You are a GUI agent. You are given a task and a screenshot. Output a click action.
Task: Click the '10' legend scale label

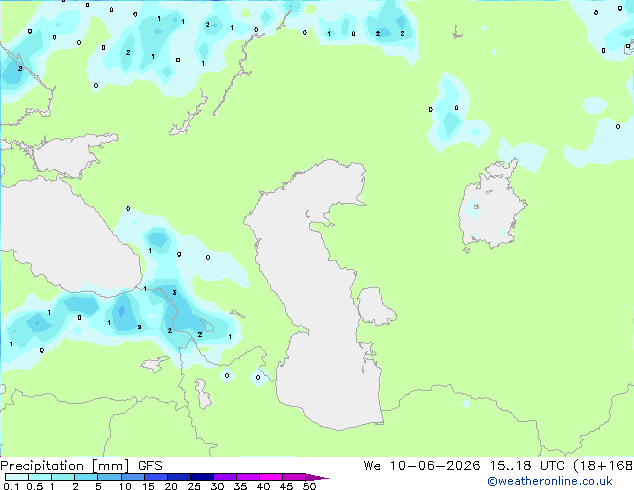coord(125,486)
